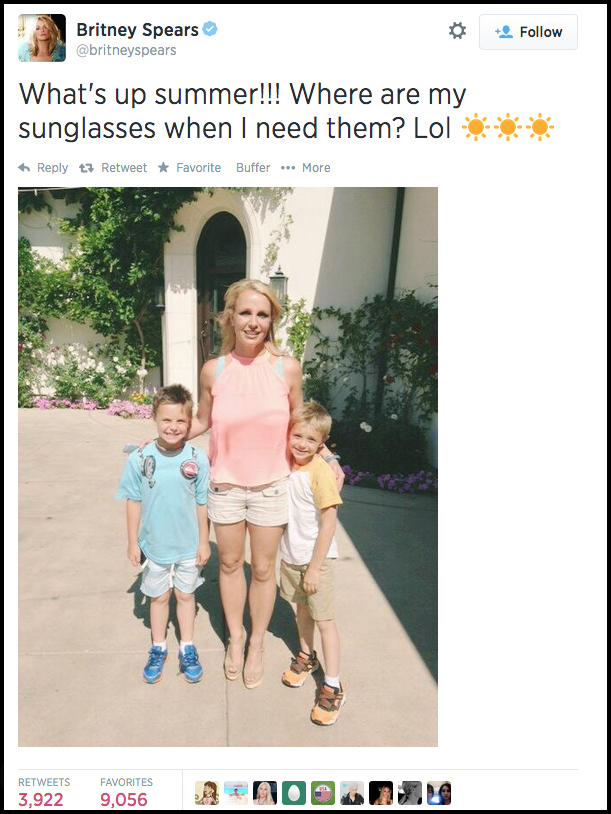This screenshot has width=611, height=814.
Task: Click the blue verified badge
Action: (210, 30)
